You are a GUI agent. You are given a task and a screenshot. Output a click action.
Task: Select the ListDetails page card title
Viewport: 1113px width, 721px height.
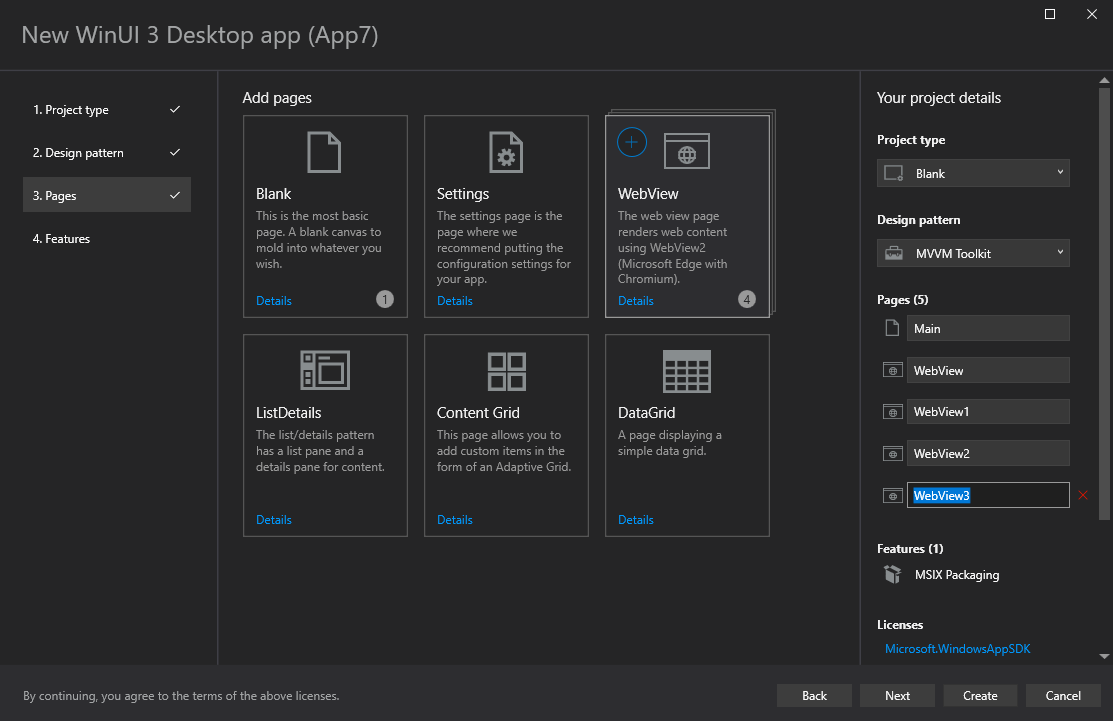pyautogui.click(x=288, y=412)
